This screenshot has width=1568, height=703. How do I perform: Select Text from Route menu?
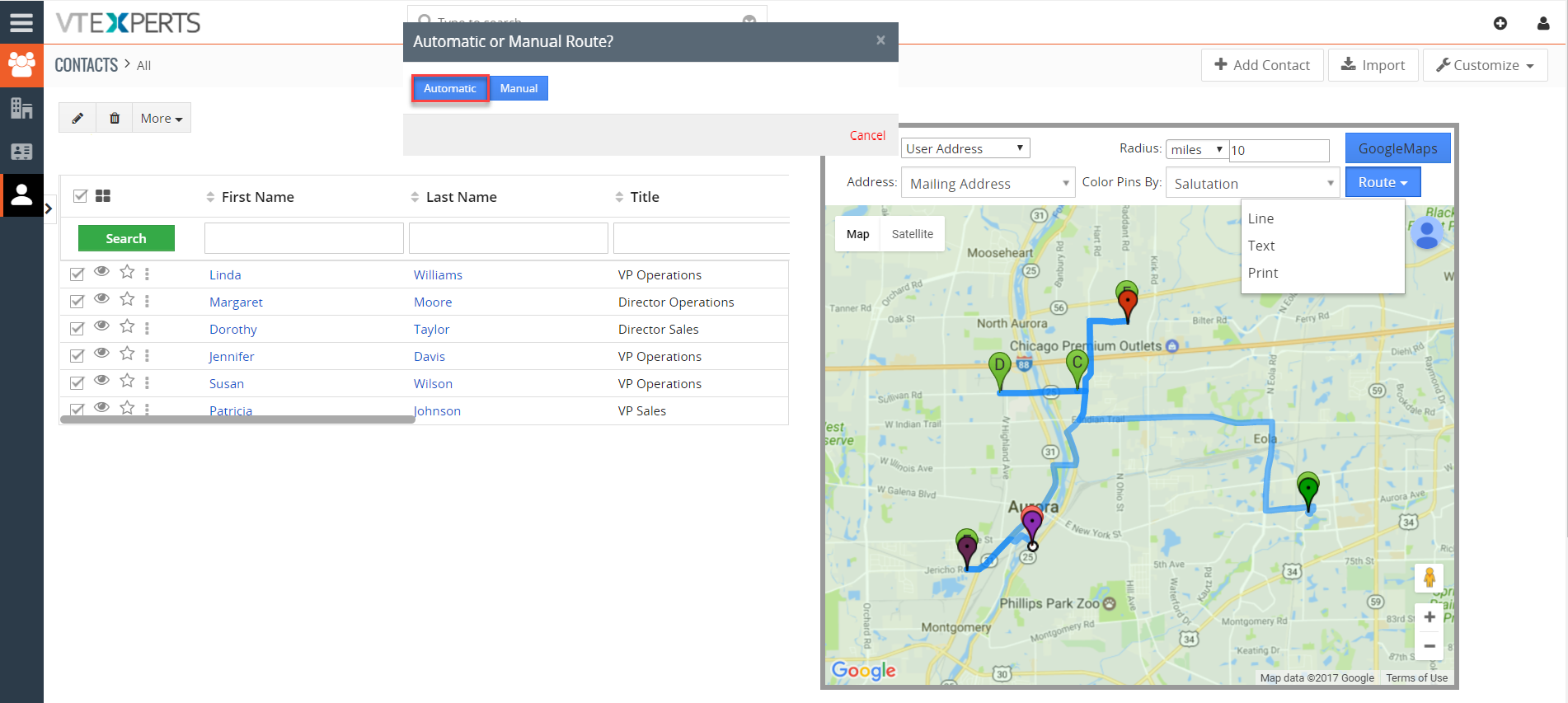1261,246
